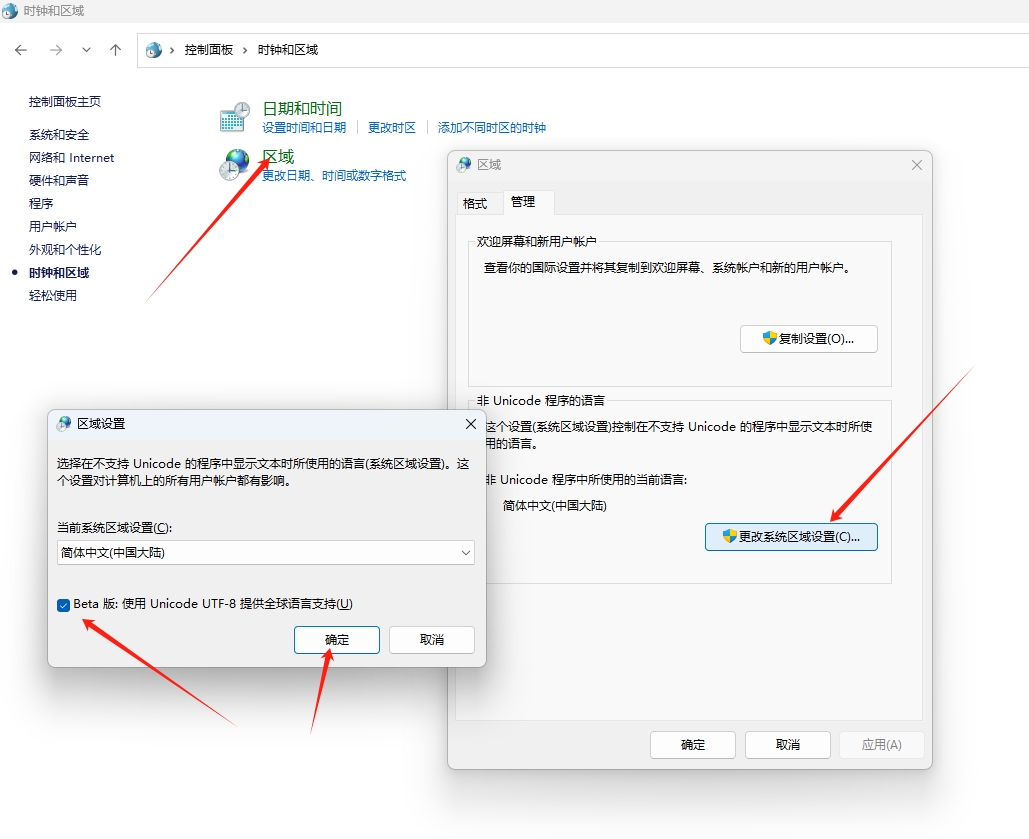Viewport: 1029px width, 839px height.
Task: Click the address bar globe icon
Action: tap(154, 50)
